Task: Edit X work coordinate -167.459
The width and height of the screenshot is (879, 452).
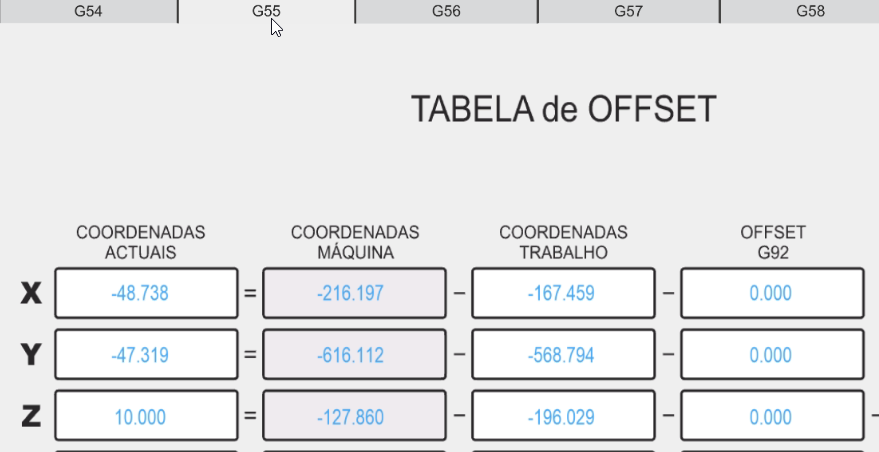Action: 563,293
